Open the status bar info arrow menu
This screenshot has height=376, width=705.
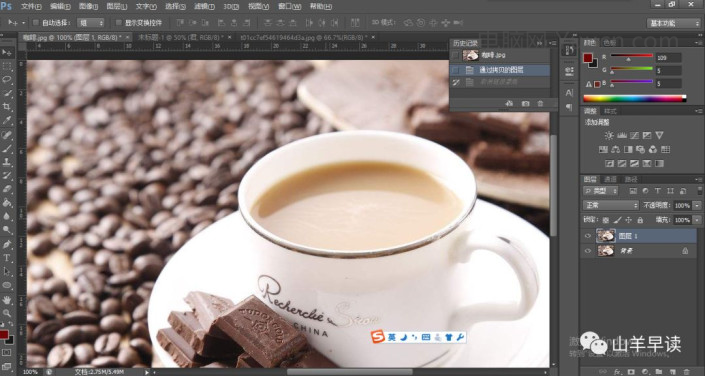[147, 372]
